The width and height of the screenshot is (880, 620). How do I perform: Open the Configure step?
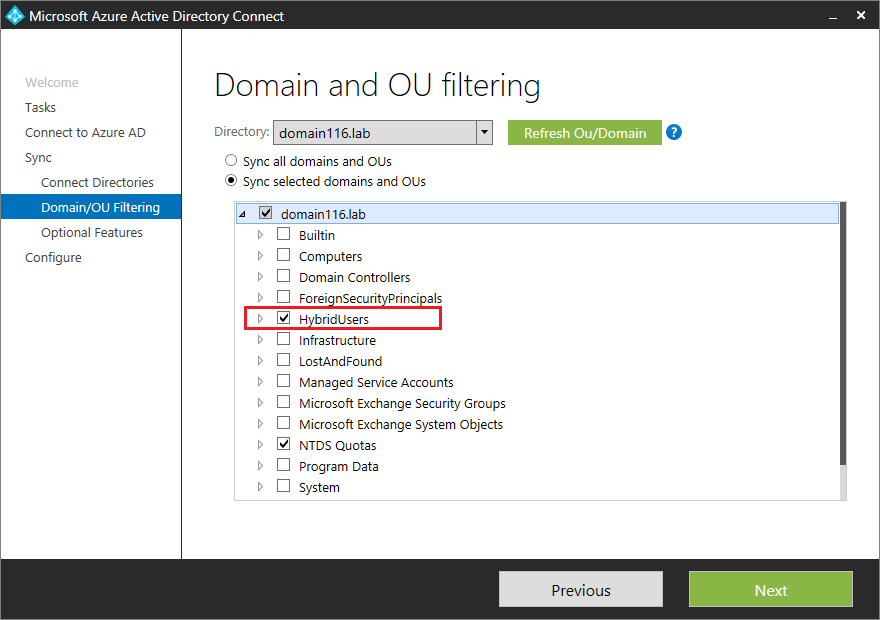click(53, 258)
